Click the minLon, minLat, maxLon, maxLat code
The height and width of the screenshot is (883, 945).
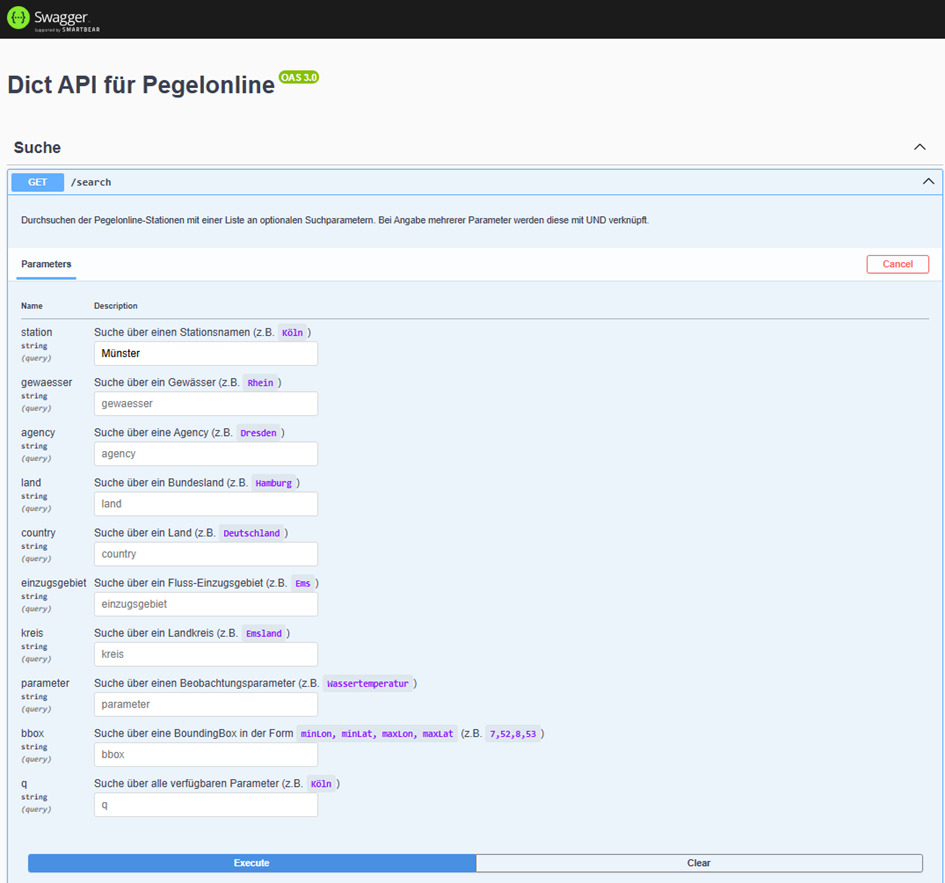click(377, 734)
